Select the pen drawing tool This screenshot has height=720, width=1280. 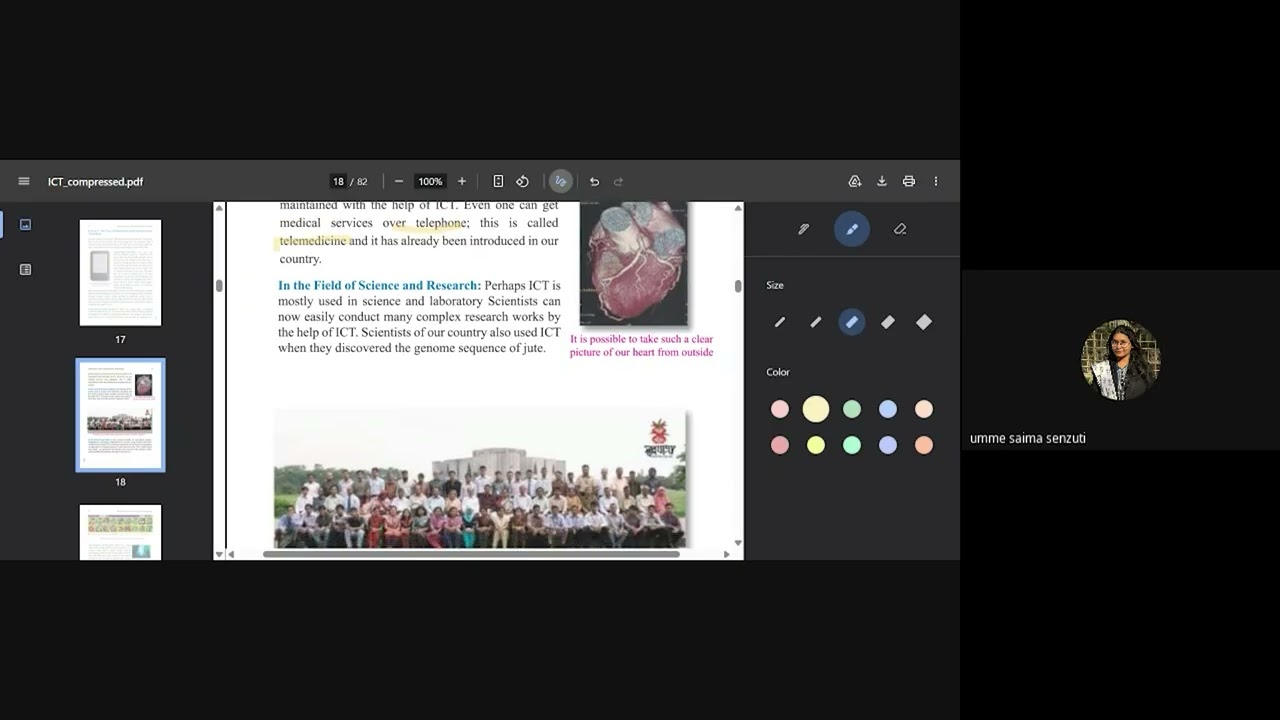click(804, 229)
